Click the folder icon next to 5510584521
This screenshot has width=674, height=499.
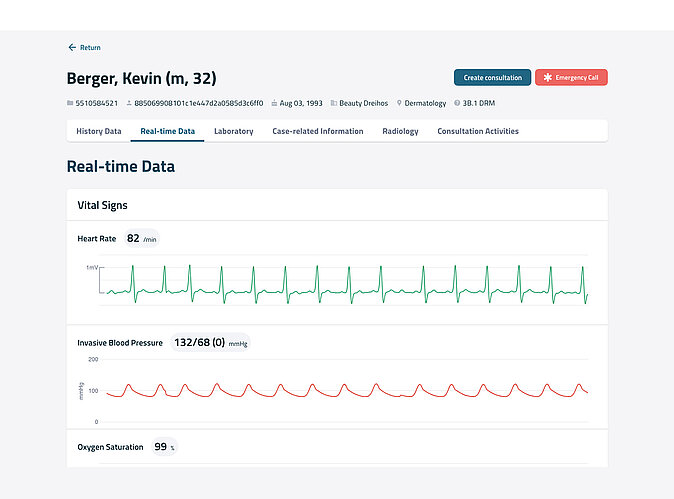(70, 103)
